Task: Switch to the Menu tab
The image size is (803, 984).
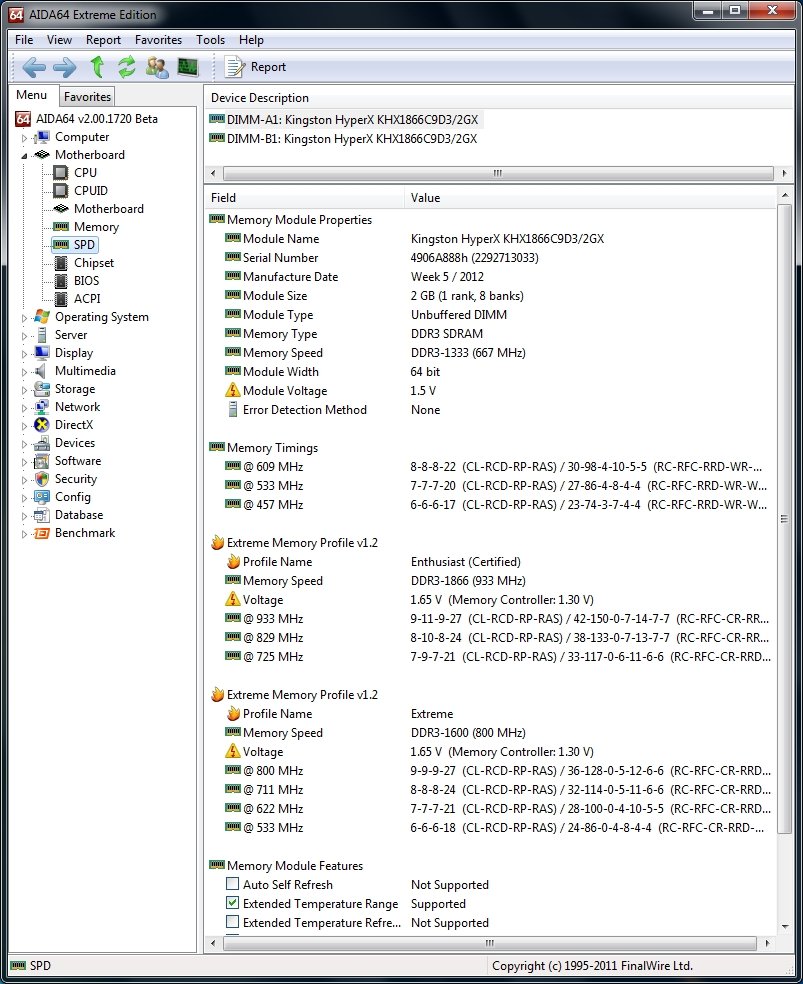Action: [x=32, y=95]
